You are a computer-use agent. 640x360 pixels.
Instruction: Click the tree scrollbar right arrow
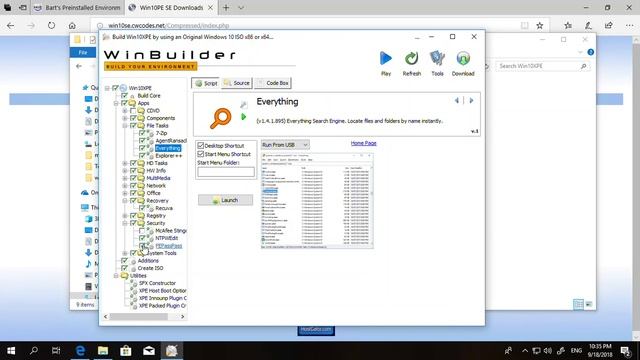pyautogui.click(x=182, y=317)
